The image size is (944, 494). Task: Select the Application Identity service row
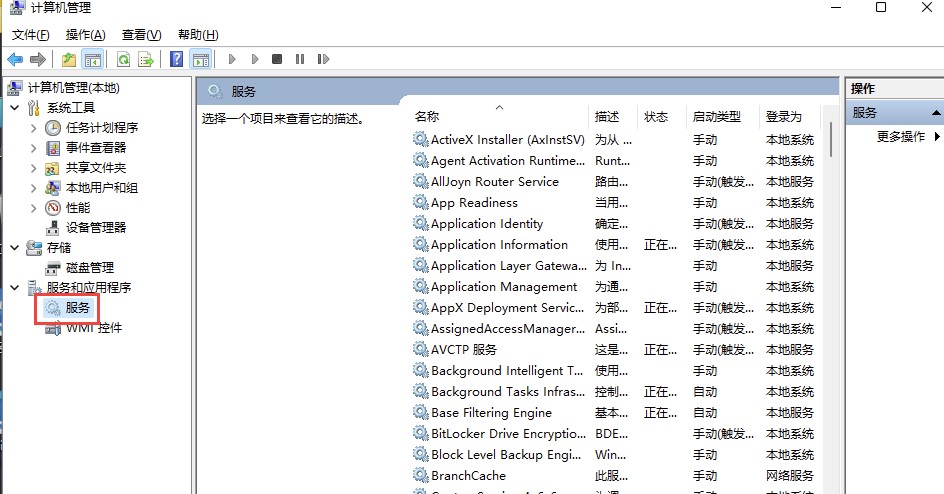click(614, 223)
